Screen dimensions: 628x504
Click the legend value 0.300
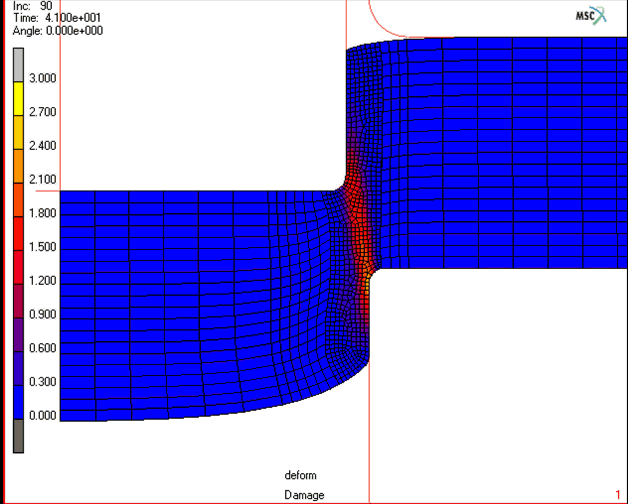click(42, 382)
